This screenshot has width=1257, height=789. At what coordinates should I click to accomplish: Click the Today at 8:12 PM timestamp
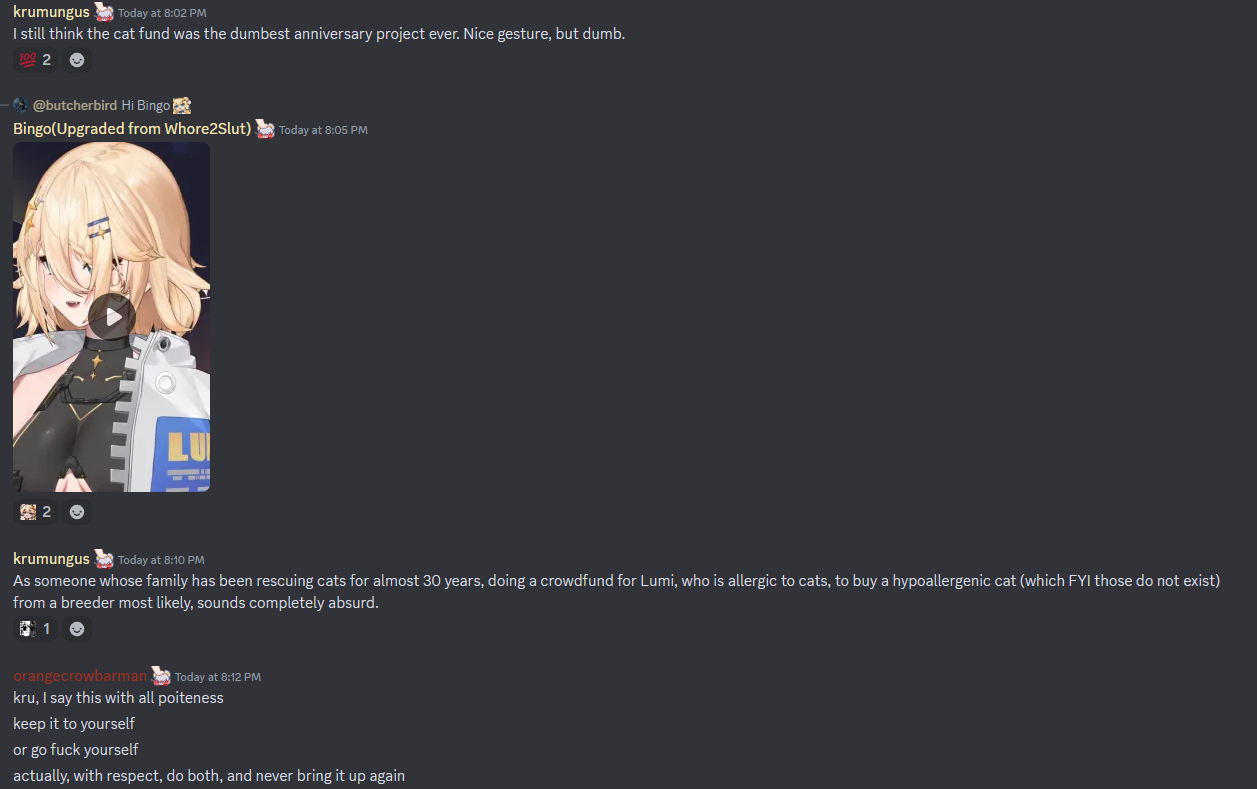[x=218, y=677]
